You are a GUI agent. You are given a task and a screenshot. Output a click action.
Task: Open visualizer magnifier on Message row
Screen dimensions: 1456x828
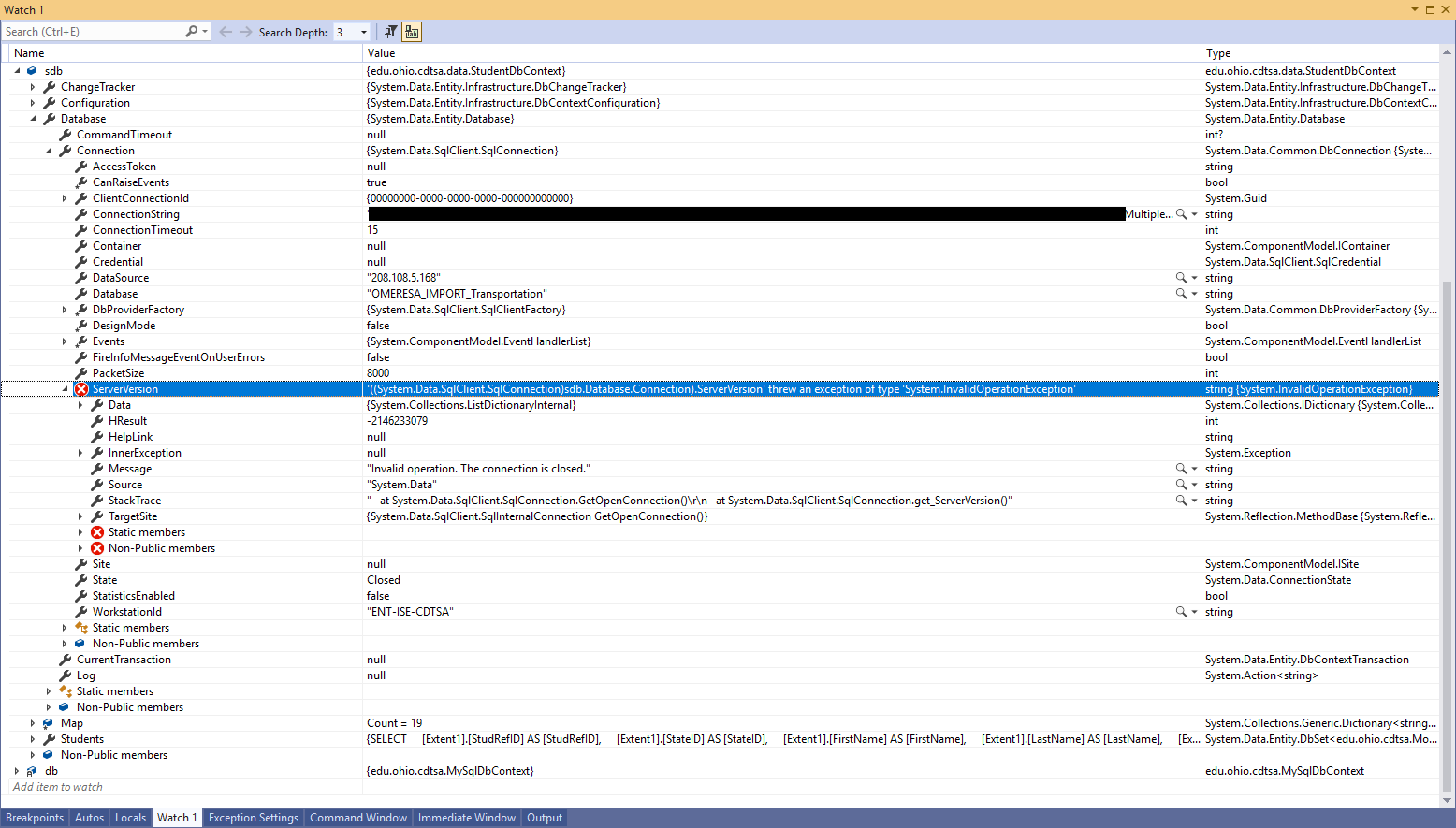coord(1181,469)
